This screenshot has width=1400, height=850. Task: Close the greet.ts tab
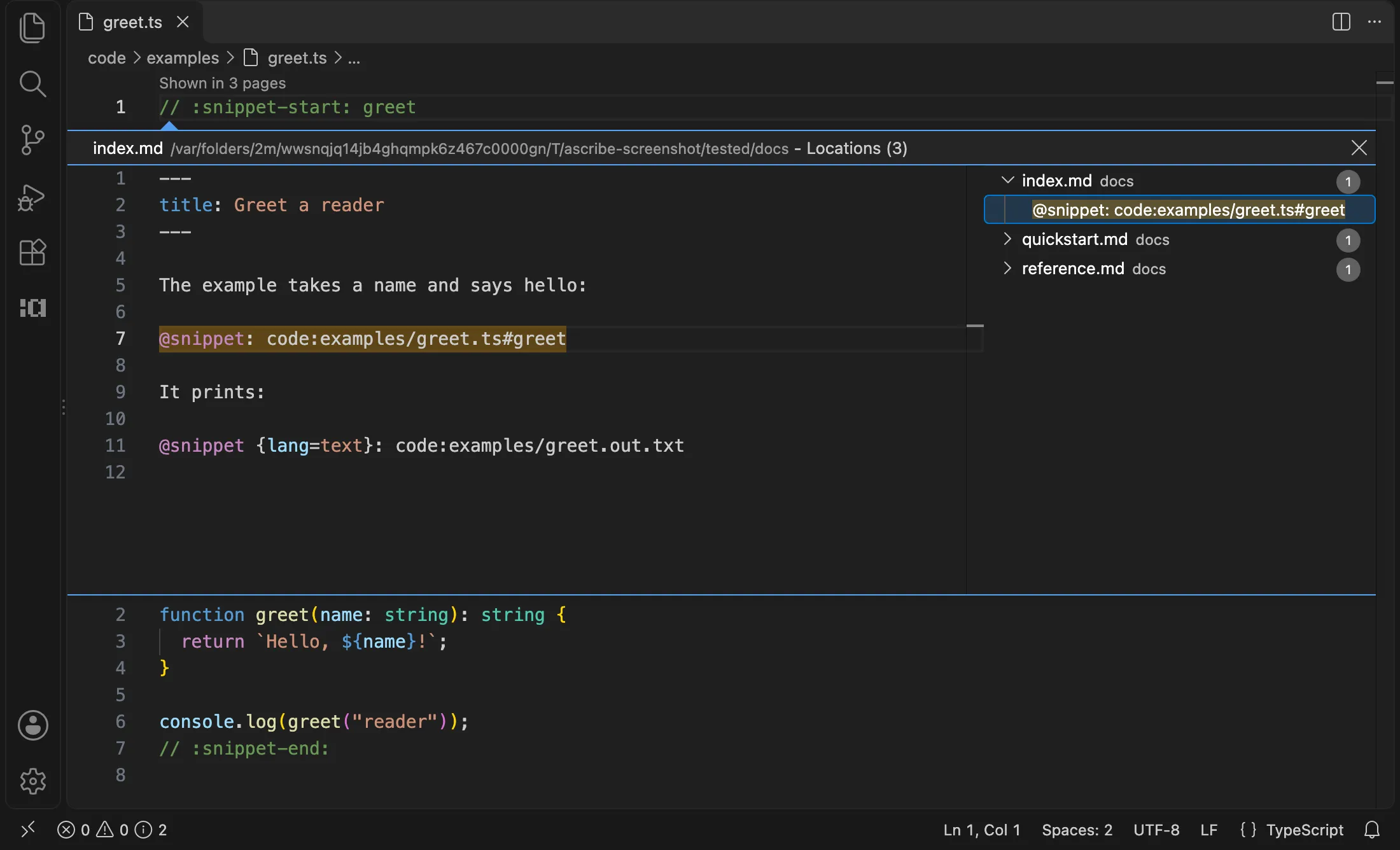point(183,22)
